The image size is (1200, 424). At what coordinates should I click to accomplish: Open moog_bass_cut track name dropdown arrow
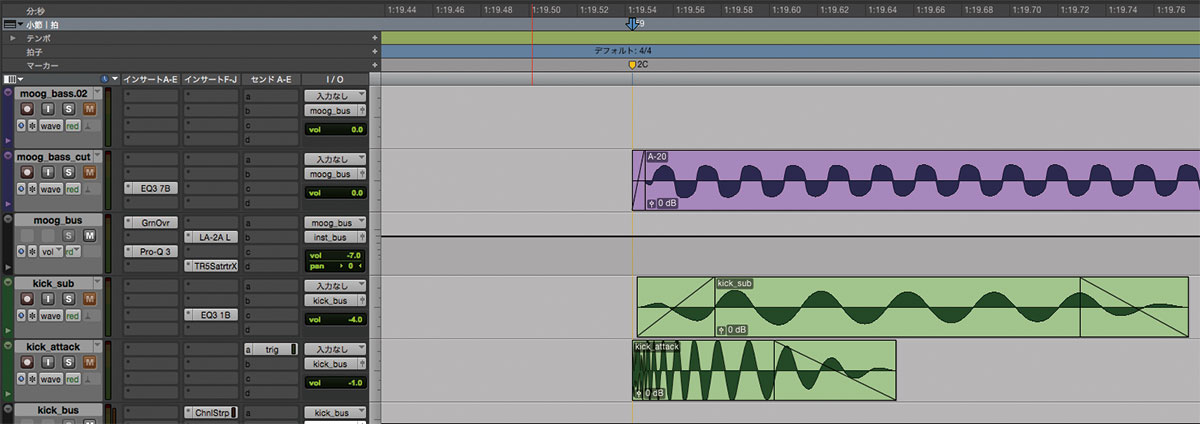98,156
